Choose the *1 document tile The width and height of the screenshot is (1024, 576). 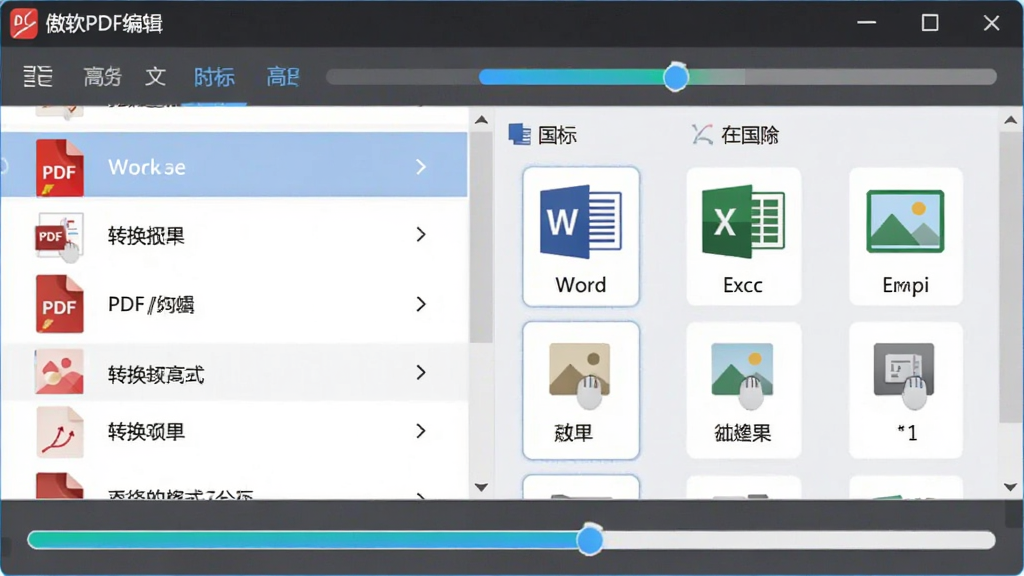coord(905,391)
